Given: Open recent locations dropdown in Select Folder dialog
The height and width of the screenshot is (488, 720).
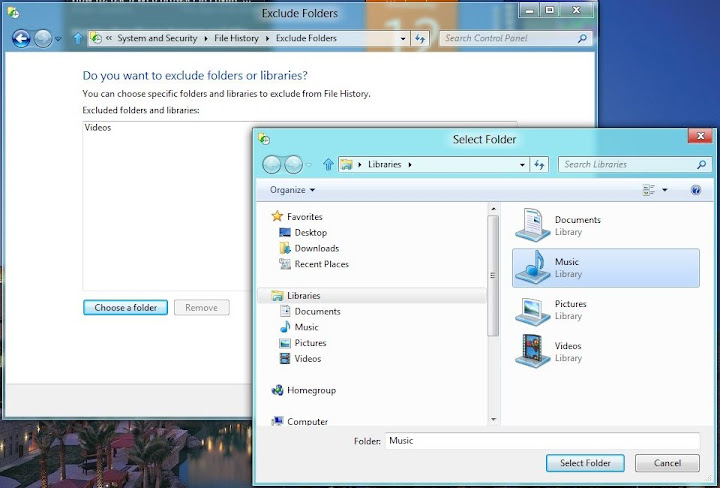Looking at the screenshot, I should click(309, 165).
